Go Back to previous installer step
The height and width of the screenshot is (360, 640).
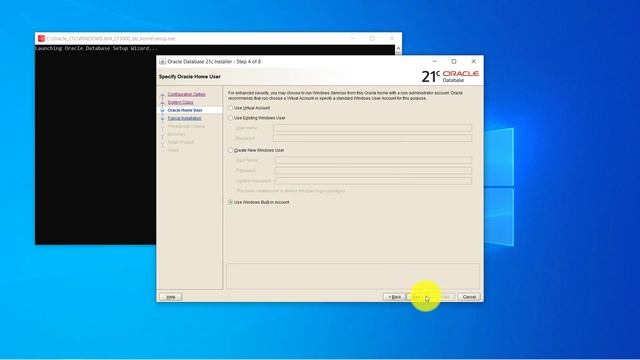(x=394, y=297)
